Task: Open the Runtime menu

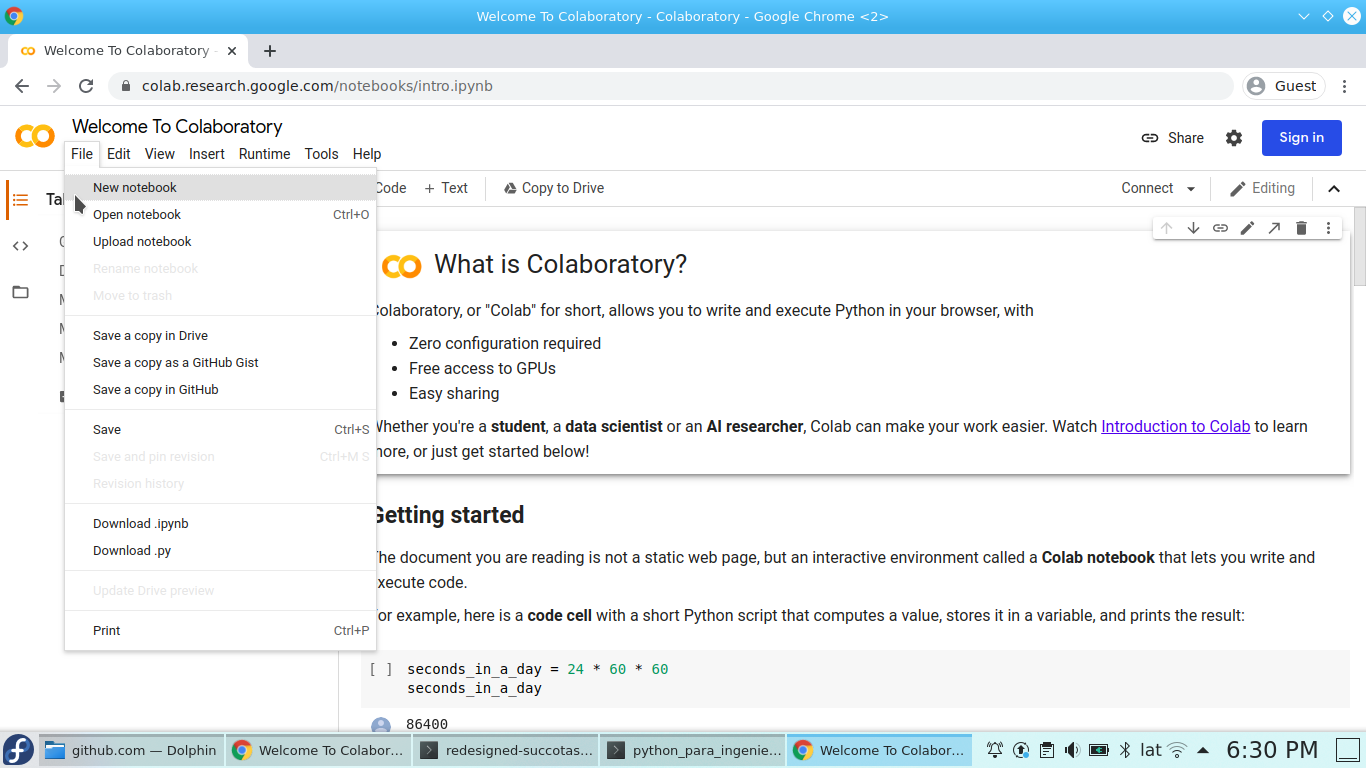Action: (x=265, y=154)
